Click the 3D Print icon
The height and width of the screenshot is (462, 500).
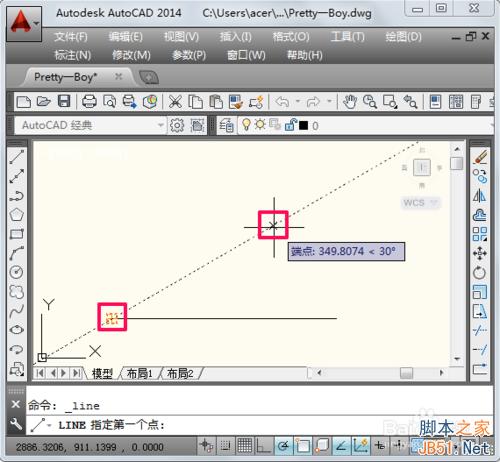[150, 102]
